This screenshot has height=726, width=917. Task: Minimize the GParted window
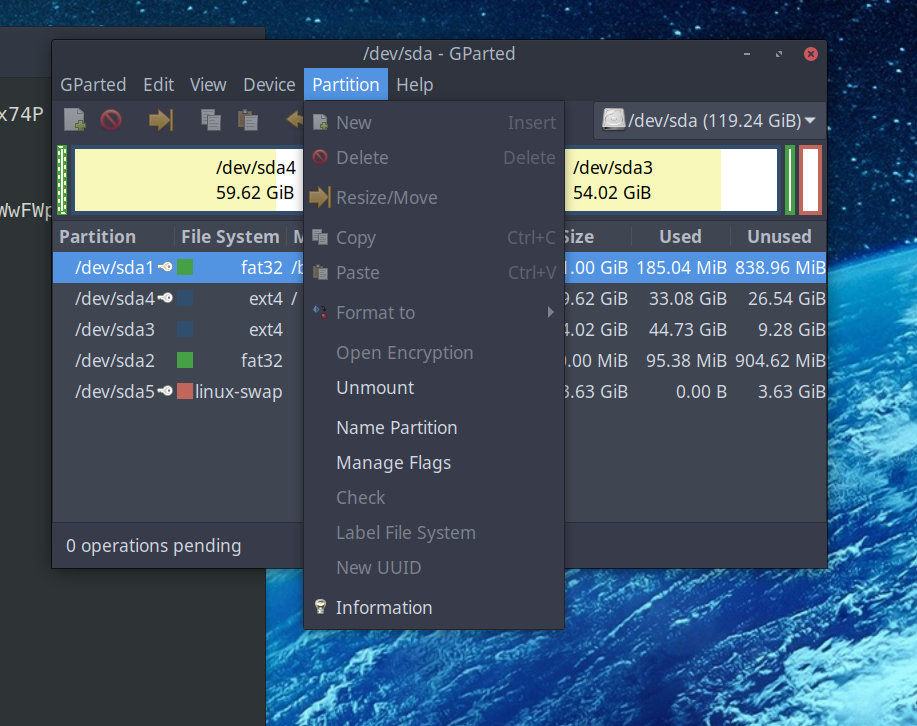pyautogui.click(x=747, y=54)
